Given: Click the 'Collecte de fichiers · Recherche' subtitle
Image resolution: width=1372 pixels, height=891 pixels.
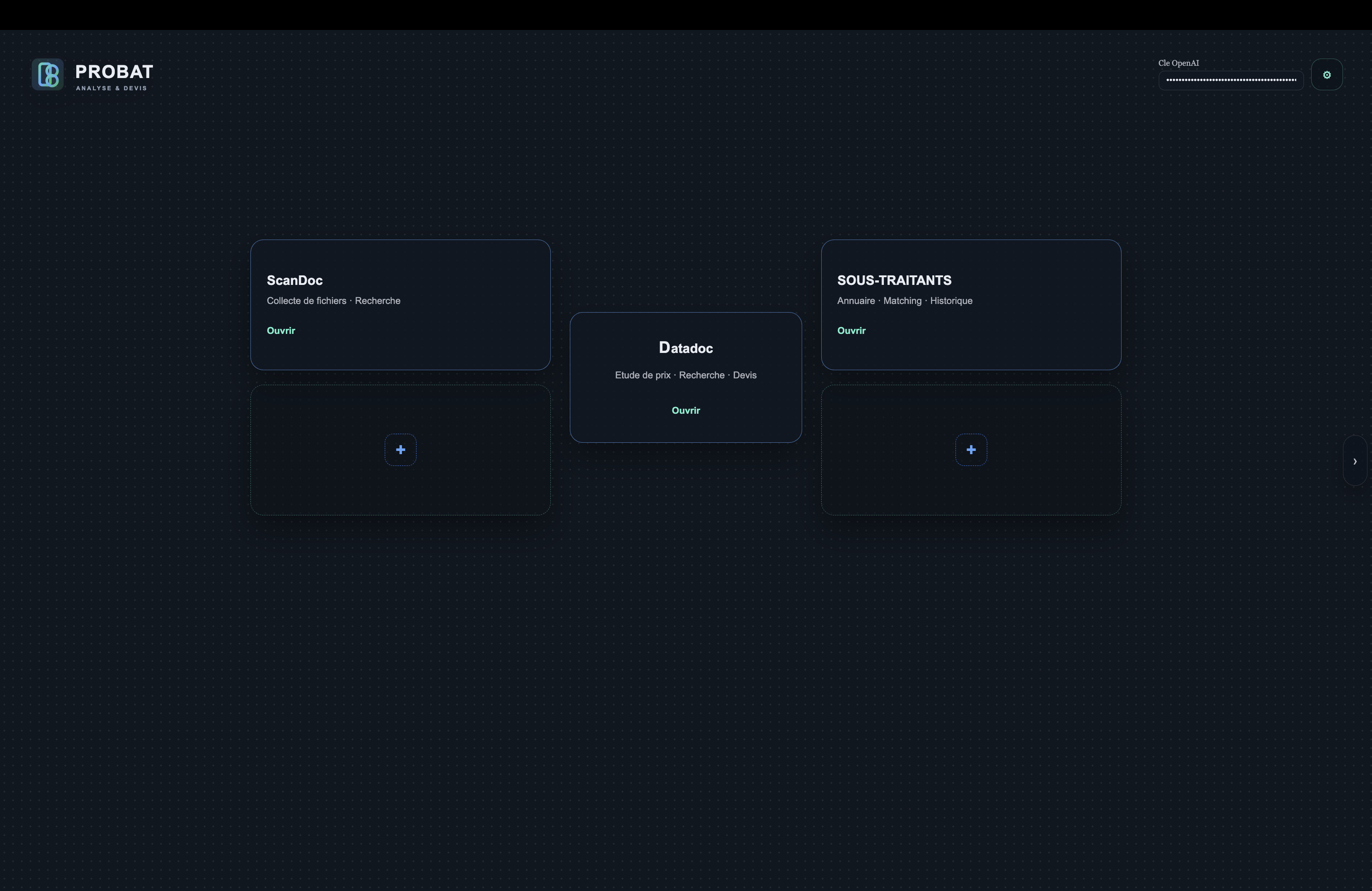Looking at the screenshot, I should point(333,301).
